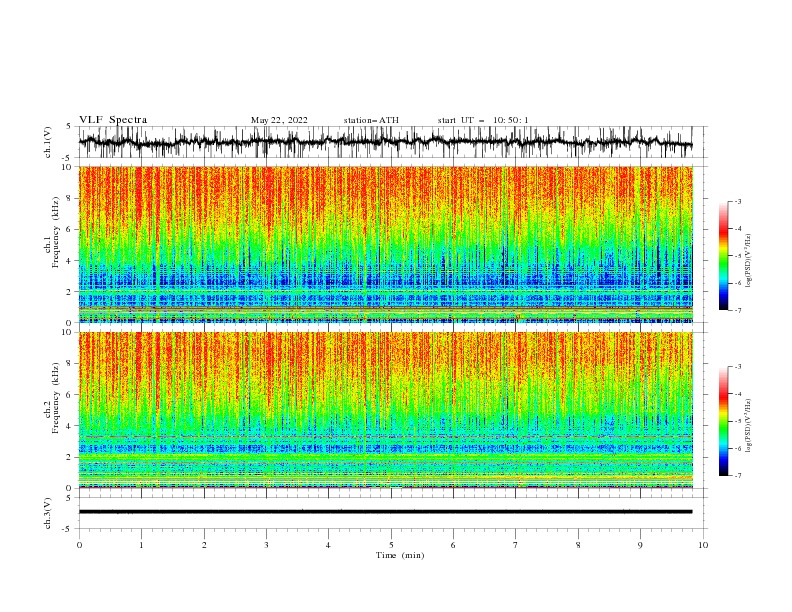792x612 pixels.
Task: Click the ch.2 colorbar "log(PSD)(V²/Hz)" label
Action: (749, 426)
